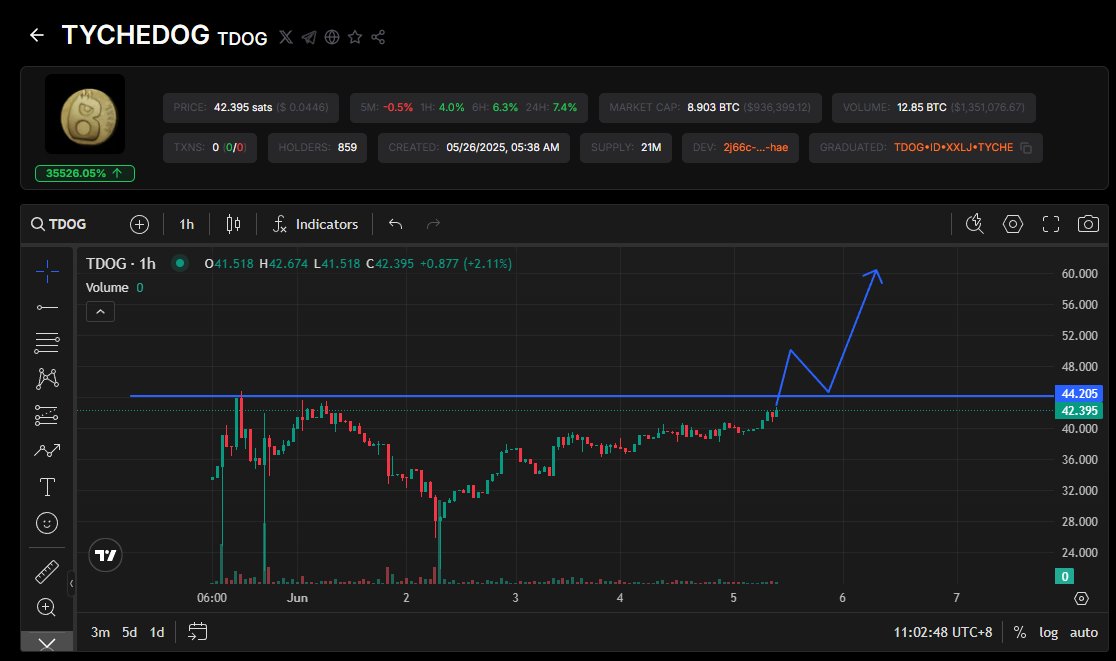Viewport: 1116px width, 661px height.
Task: Enter fullscreen mode for the chart
Action: click(x=1051, y=224)
